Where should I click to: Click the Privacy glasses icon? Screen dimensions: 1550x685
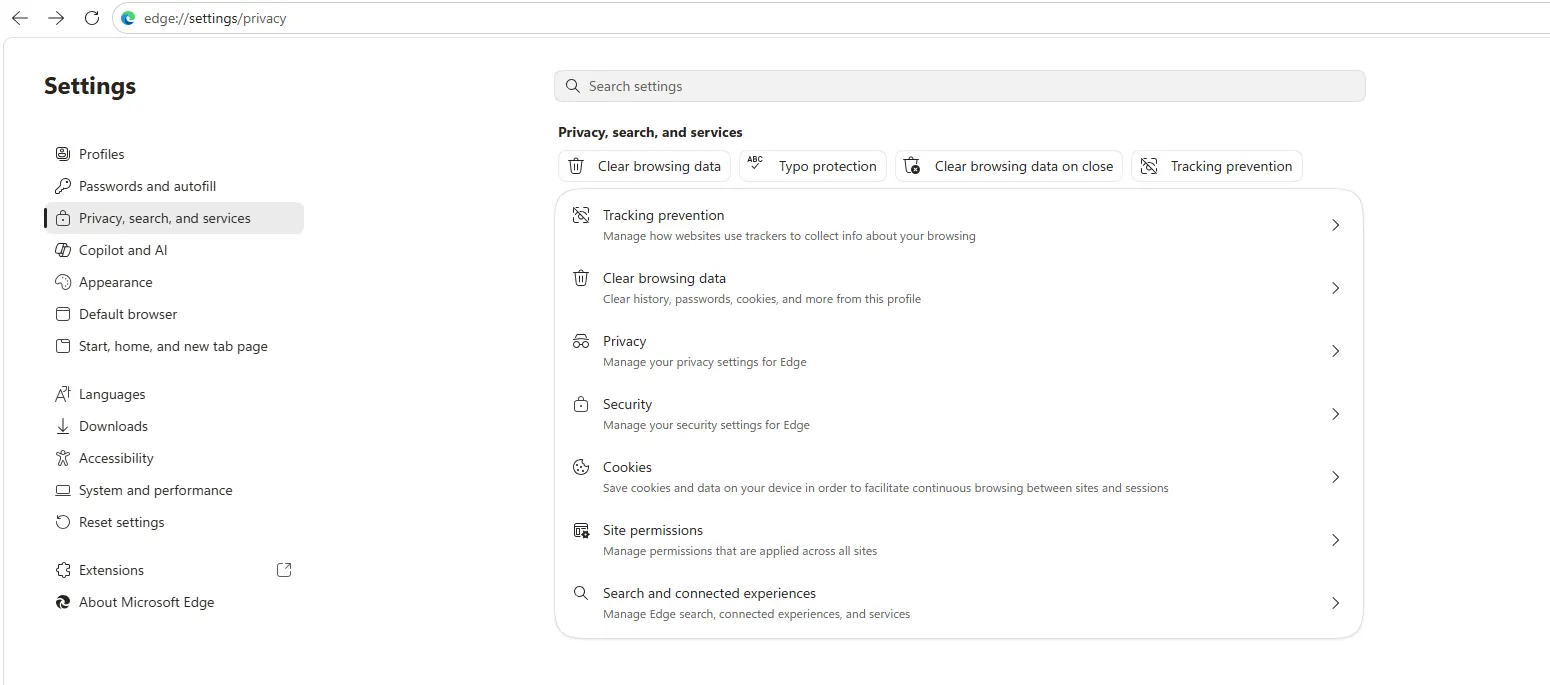pos(581,341)
